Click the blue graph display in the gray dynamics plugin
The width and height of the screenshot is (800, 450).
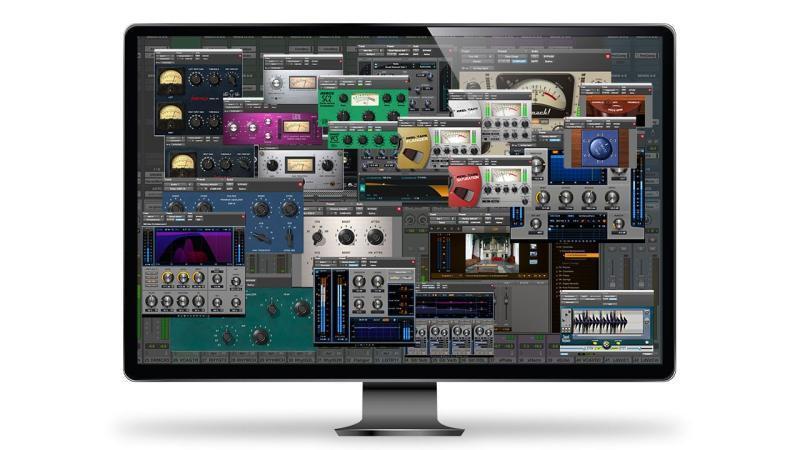coord(577,168)
